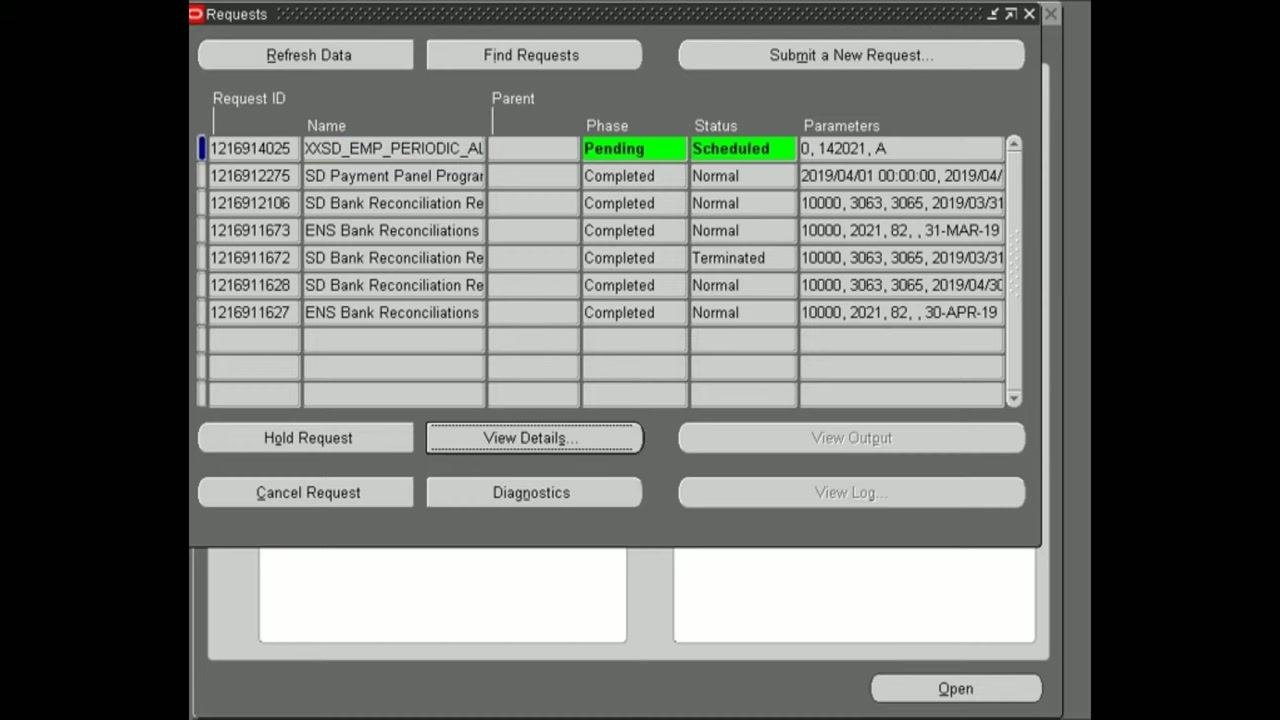Submit a New Request
The image size is (1280, 720).
point(851,55)
